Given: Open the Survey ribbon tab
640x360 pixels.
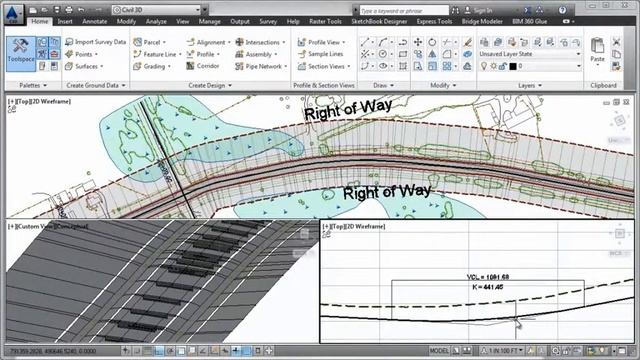Looking at the screenshot, I should [x=268, y=21].
